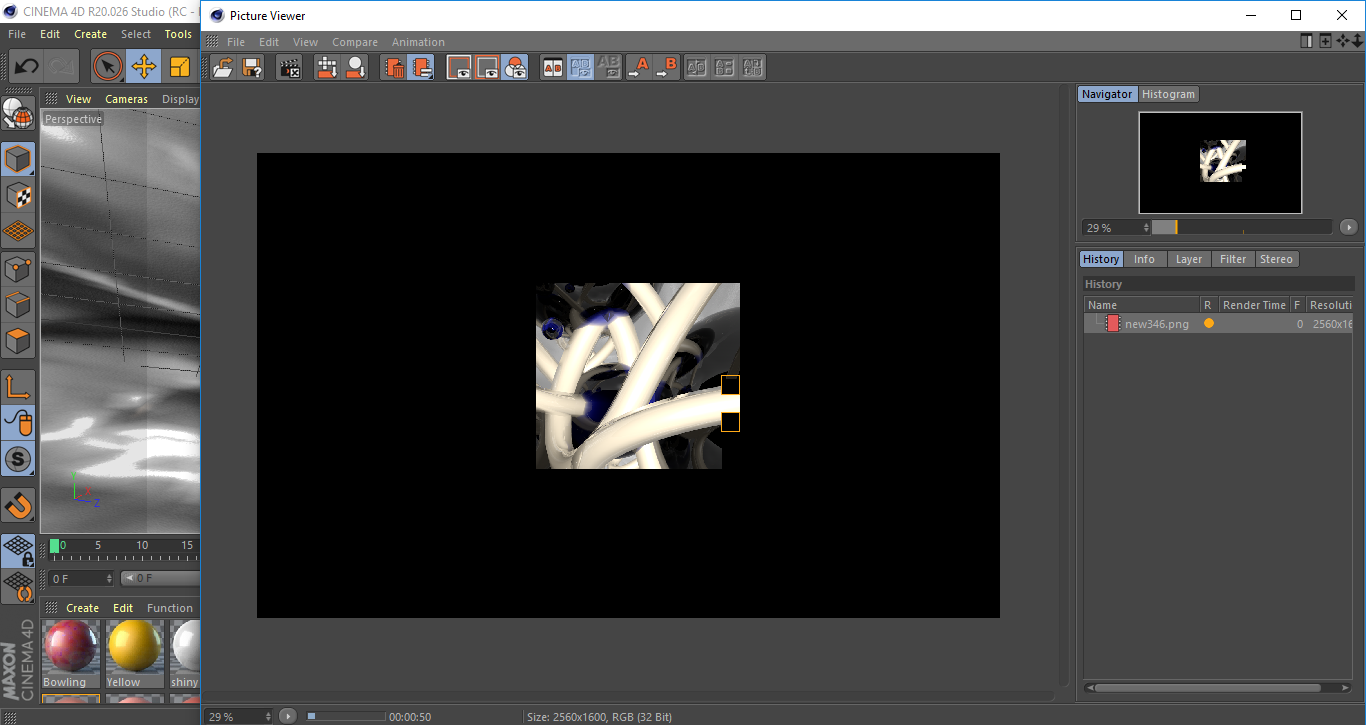Open the Picture Viewer File menu

tap(236, 42)
